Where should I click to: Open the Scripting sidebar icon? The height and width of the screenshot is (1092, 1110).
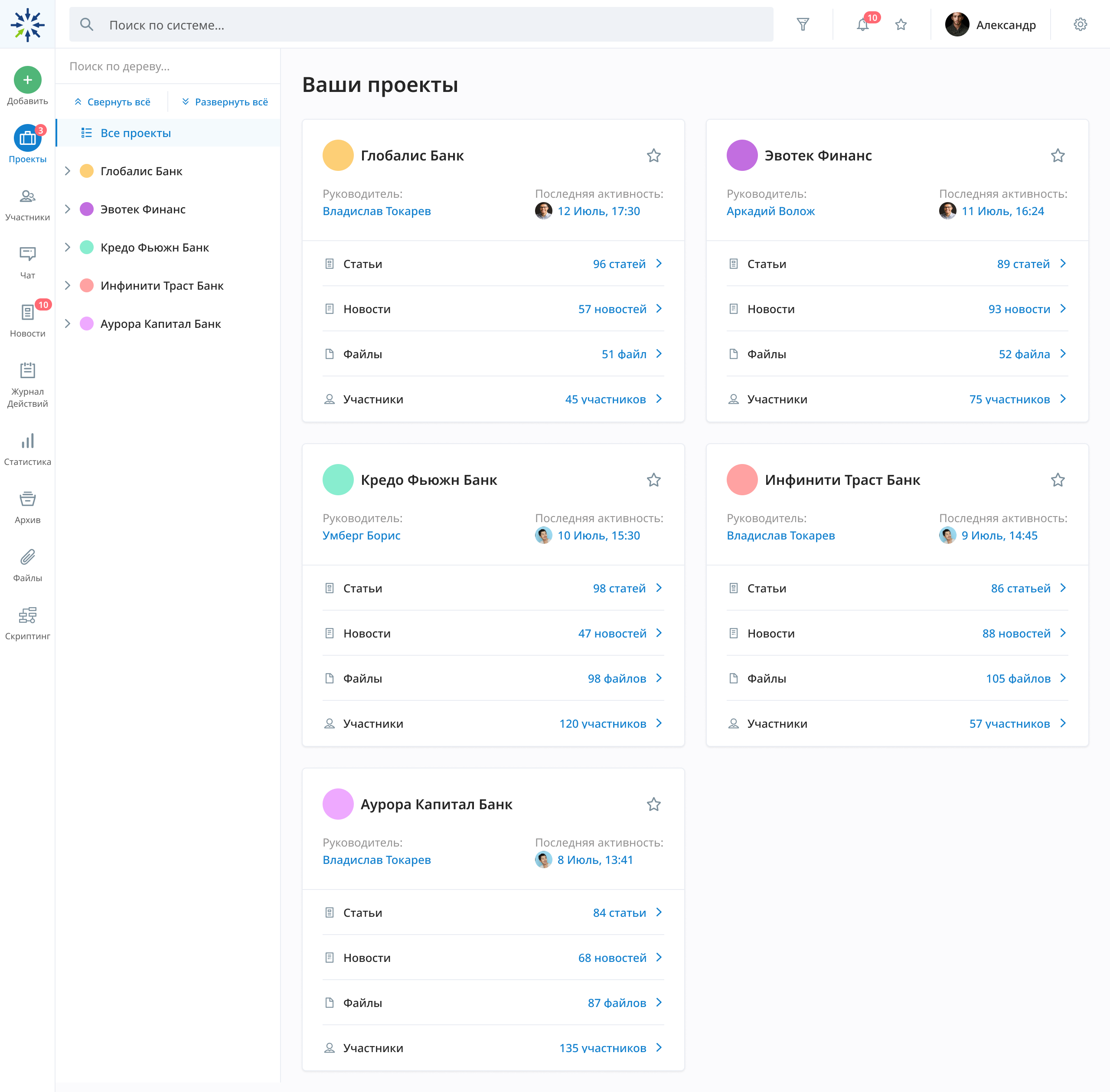27,615
